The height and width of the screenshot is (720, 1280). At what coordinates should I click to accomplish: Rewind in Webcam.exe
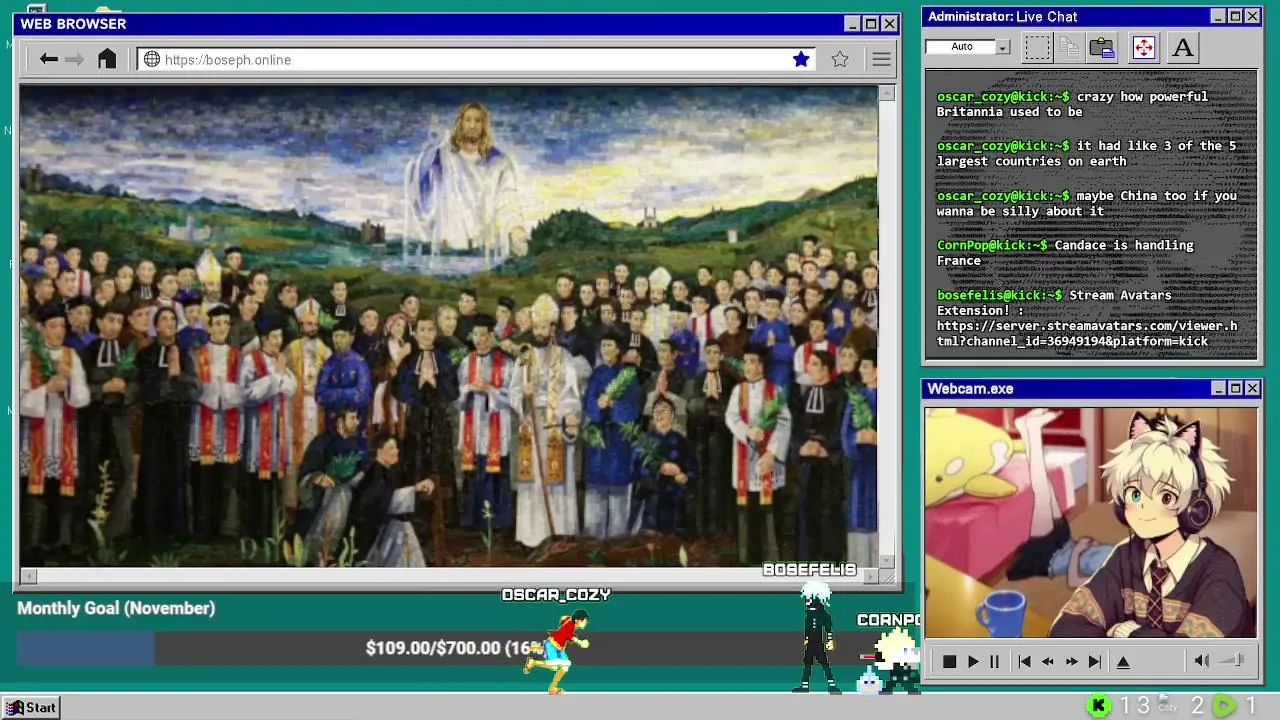(1048, 661)
